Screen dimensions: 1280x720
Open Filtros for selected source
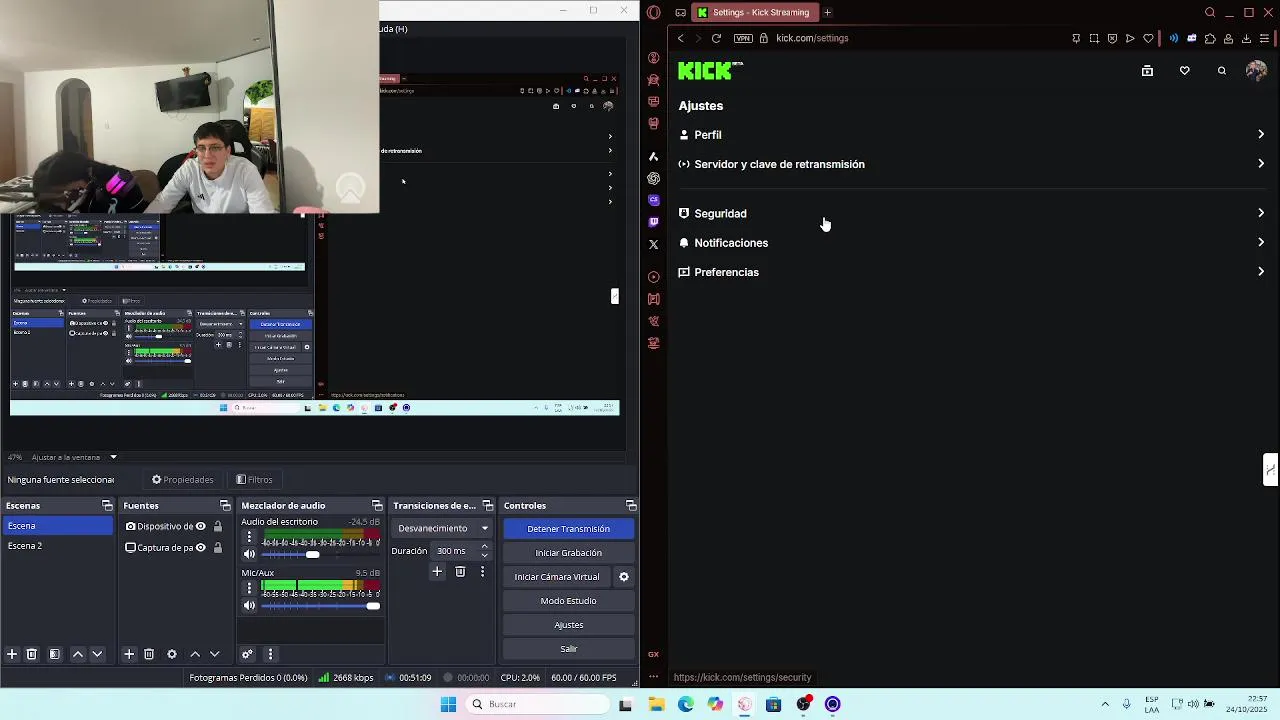click(x=254, y=479)
